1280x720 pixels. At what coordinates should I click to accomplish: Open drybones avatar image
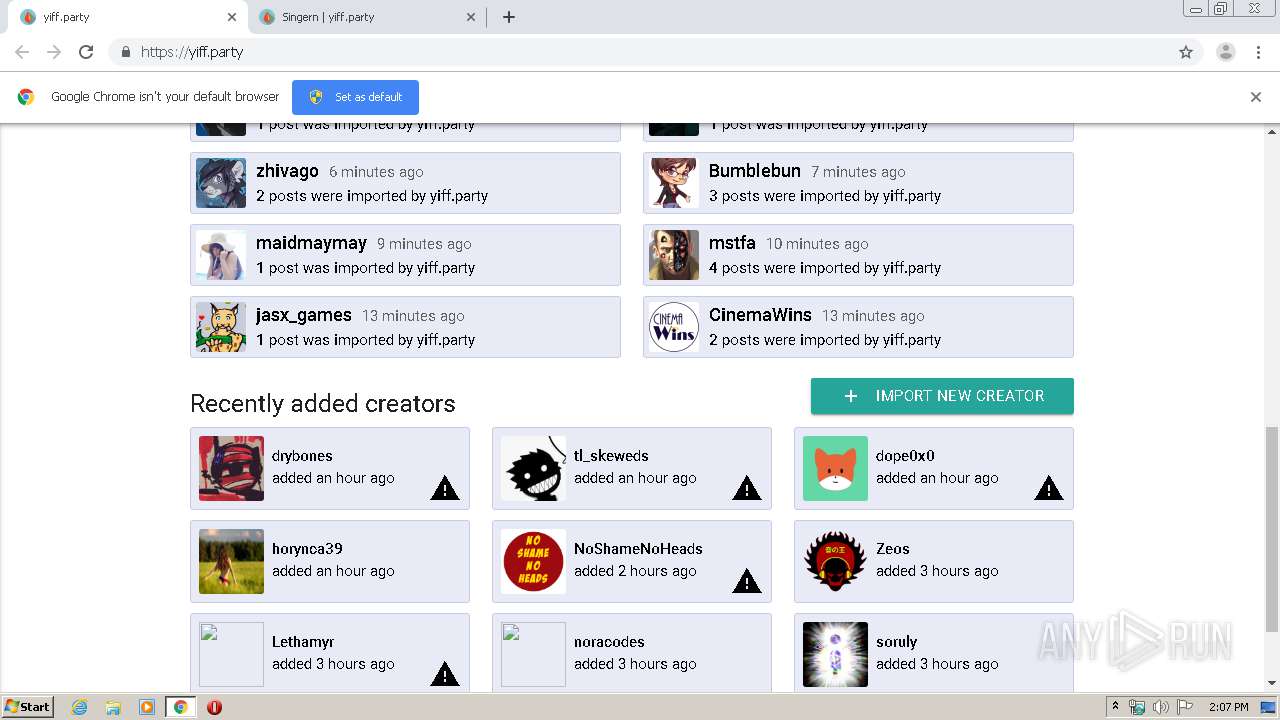coord(231,468)
